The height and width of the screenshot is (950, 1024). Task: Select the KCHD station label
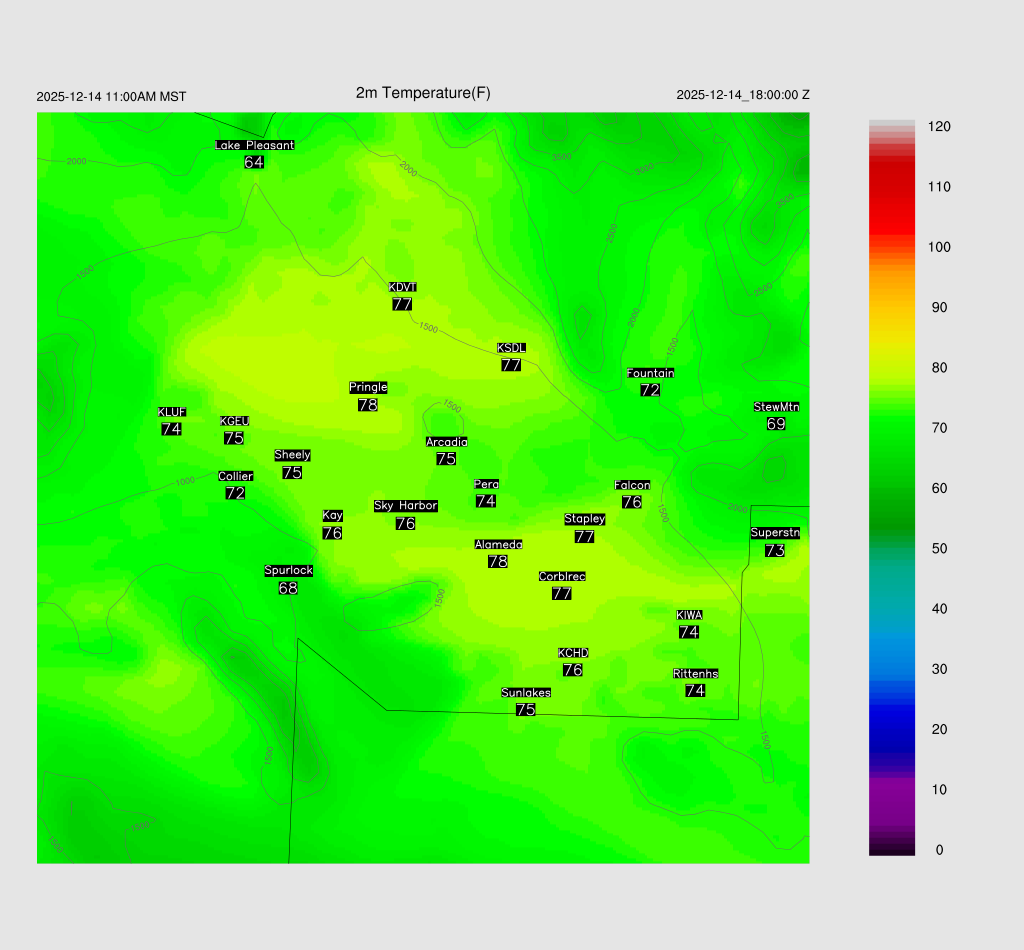[x=573, y=653]
